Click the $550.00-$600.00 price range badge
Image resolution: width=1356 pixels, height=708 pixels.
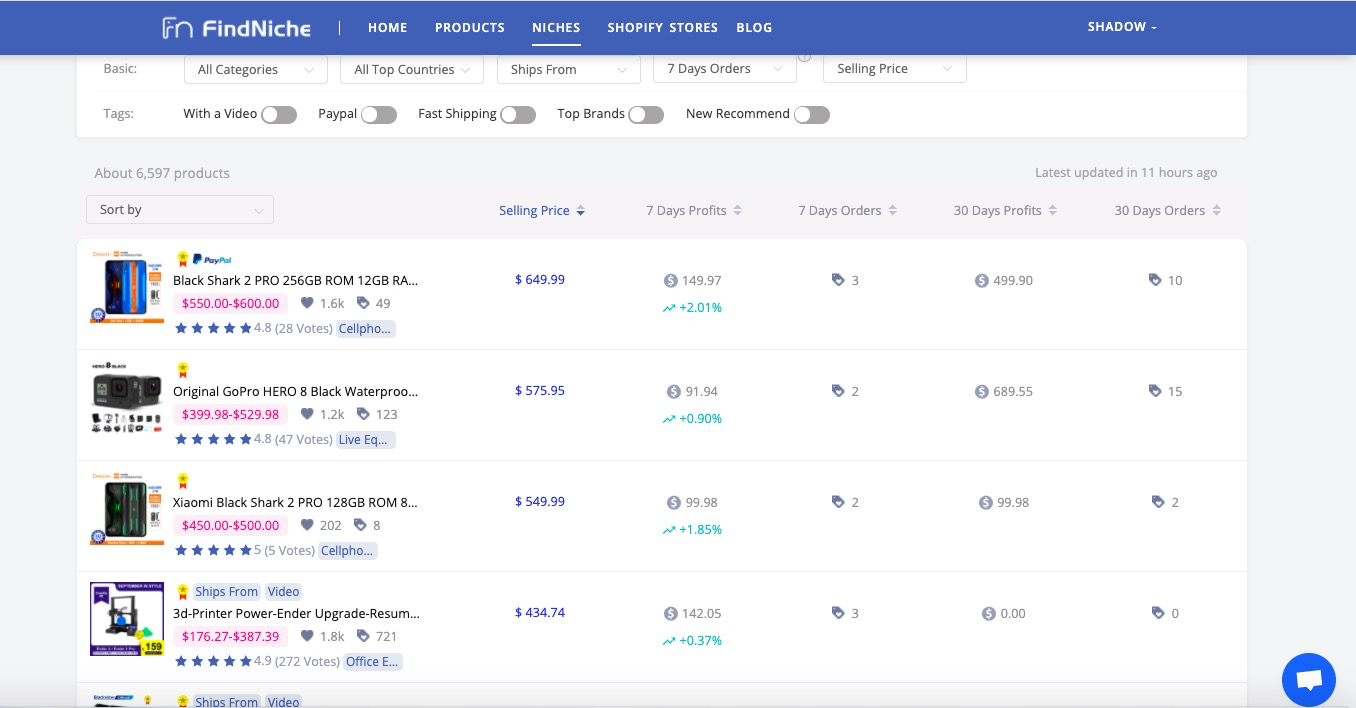coord(231,303)
